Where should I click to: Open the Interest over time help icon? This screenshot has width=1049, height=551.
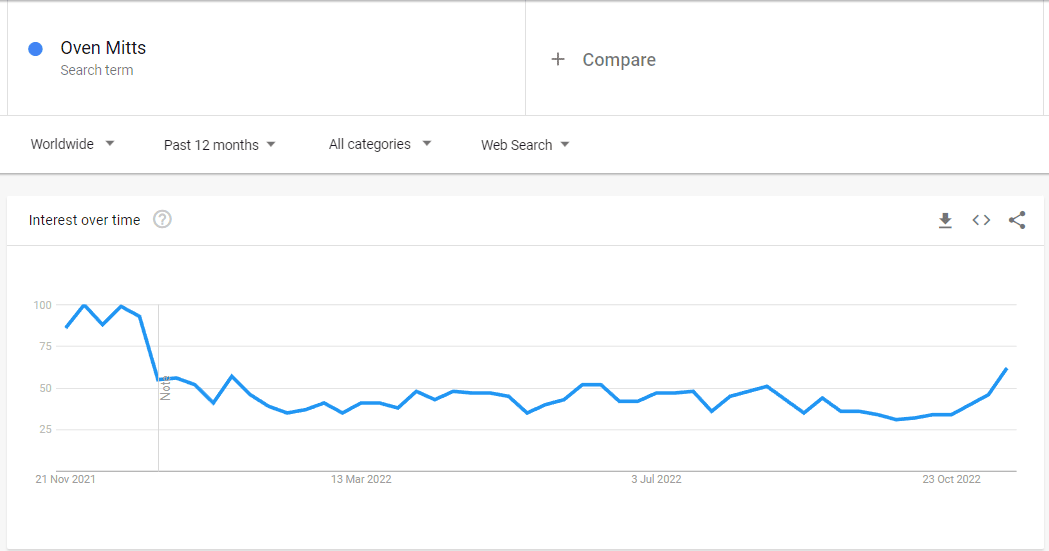pos(162,219)
